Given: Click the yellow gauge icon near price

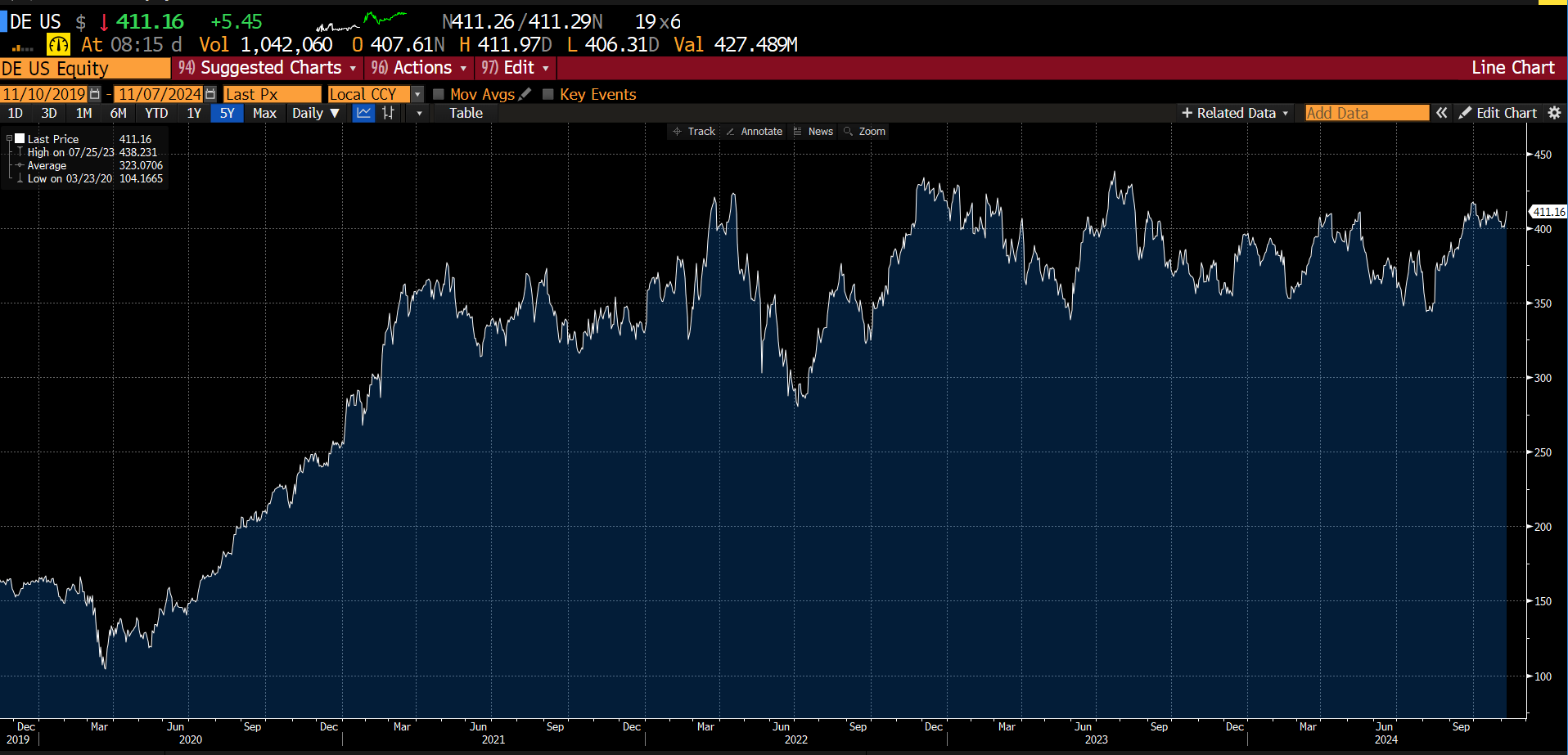Looking at the screenshot, I should (x=58, y=44).
